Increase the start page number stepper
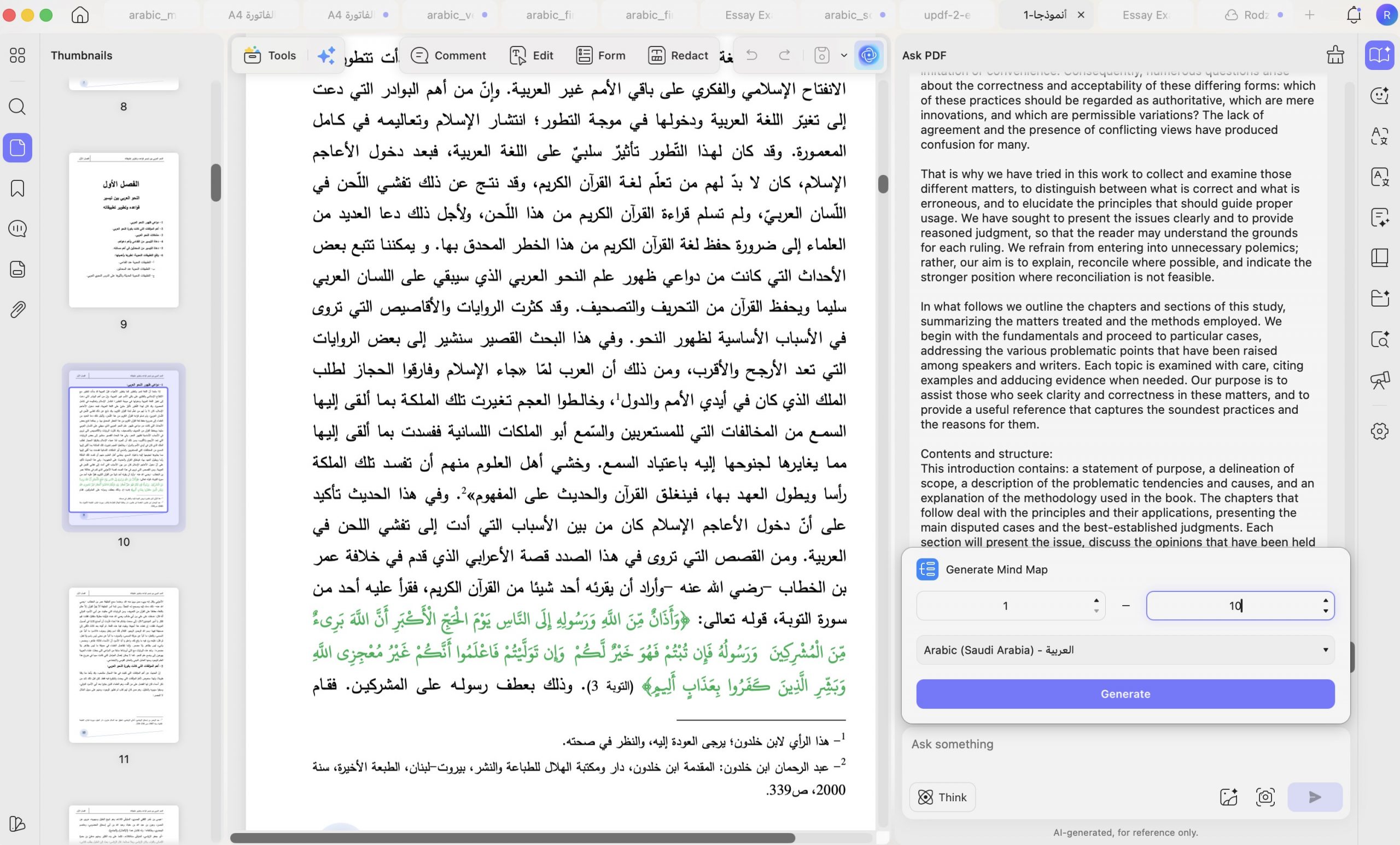Screen dimensions: 1400x845 (x=1095, y=600)
